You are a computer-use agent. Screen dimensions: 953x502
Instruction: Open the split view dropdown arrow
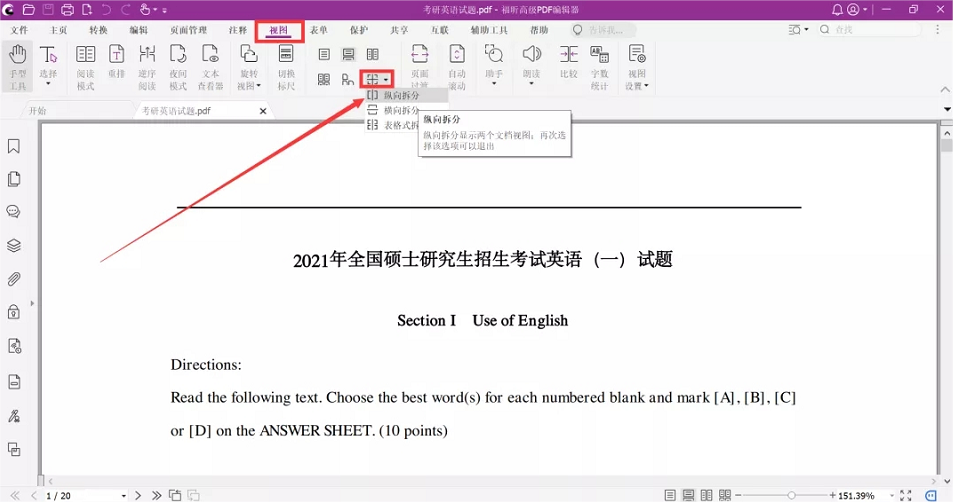click(x=386, y=80)
